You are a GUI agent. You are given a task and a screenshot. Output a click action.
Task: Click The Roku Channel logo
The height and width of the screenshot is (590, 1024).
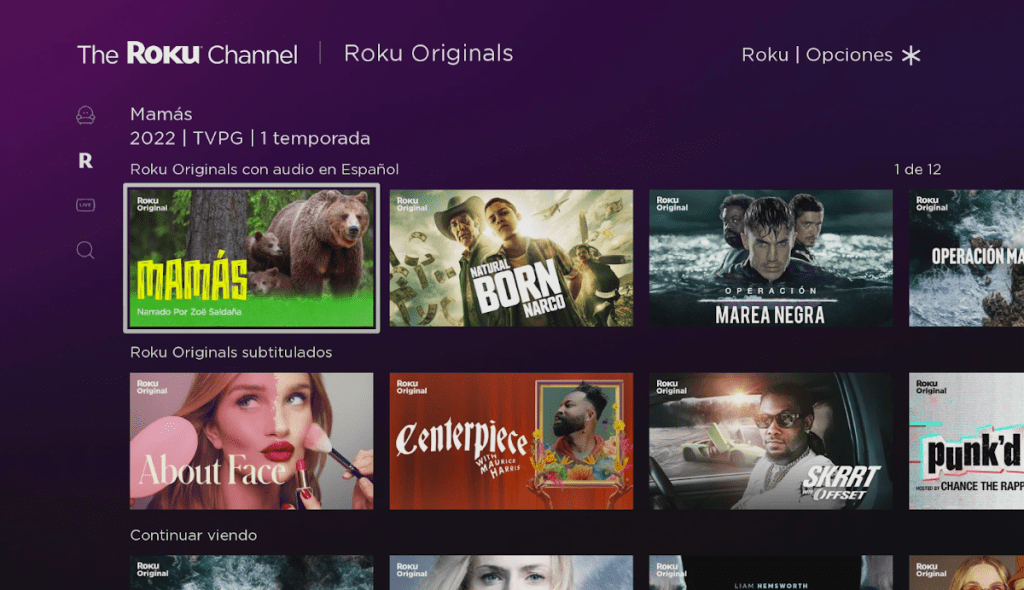[x=187, y=54]
